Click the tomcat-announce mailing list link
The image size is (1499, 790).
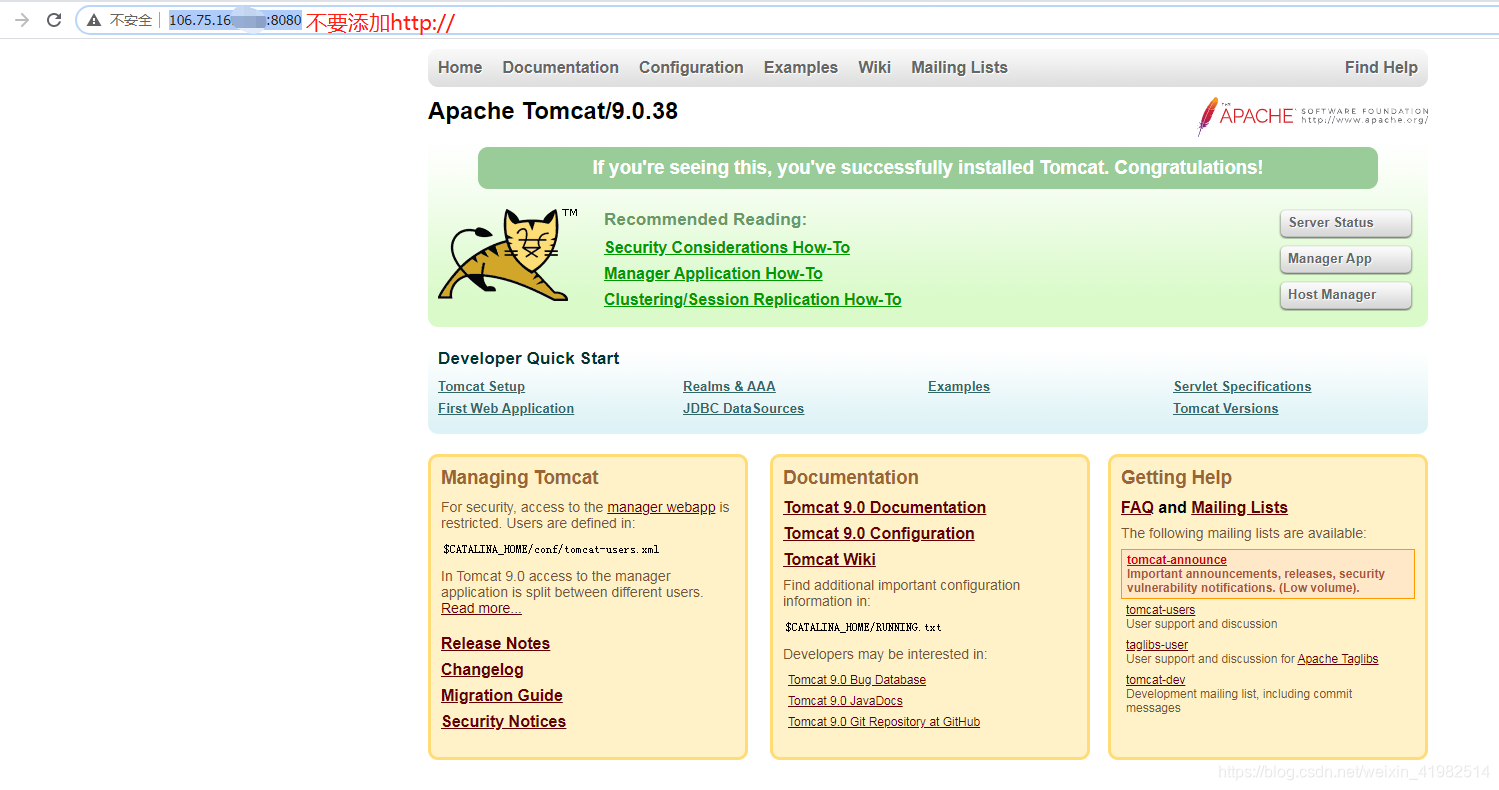pyautogui.click(x=1176, y=560)
